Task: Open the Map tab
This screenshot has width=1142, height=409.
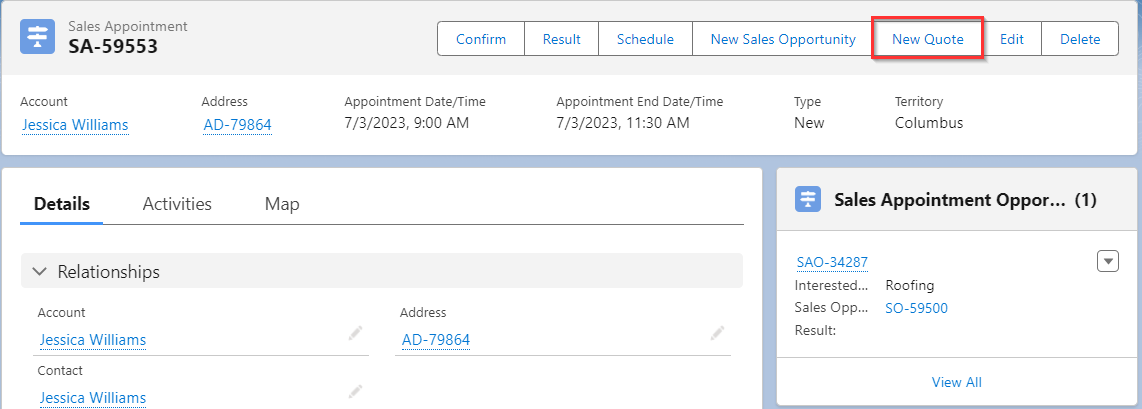Action: (282, 204)
